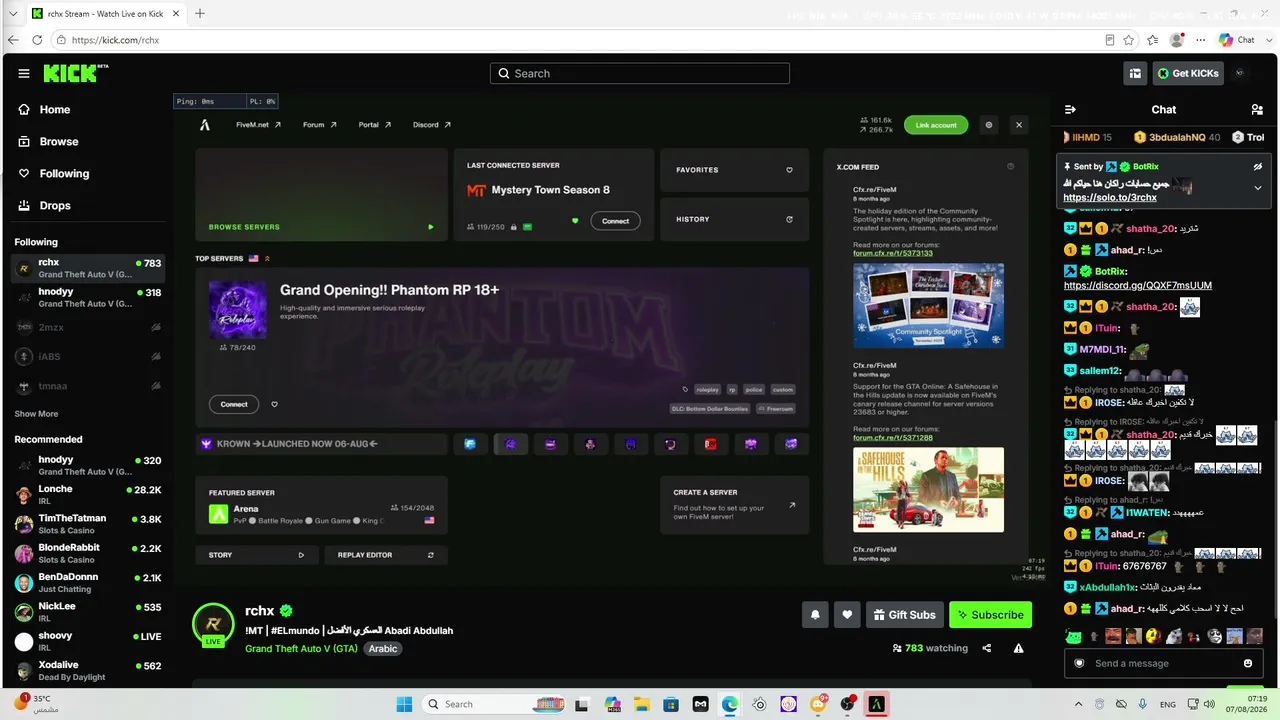Open the Community Spotlight feed image
Screen dimensions: 1280x720
point(928,305)
